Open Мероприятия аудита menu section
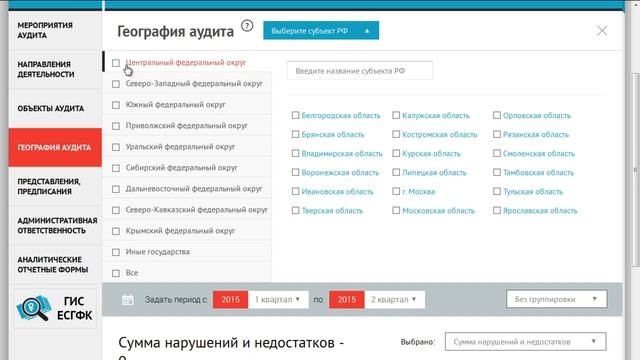 click(x=55, y=30)
